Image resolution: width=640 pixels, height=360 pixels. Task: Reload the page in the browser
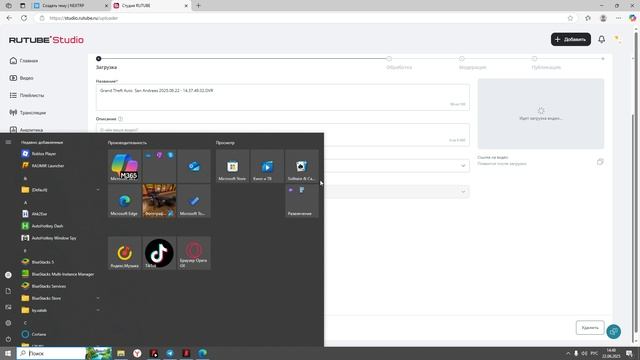(24, 18)
